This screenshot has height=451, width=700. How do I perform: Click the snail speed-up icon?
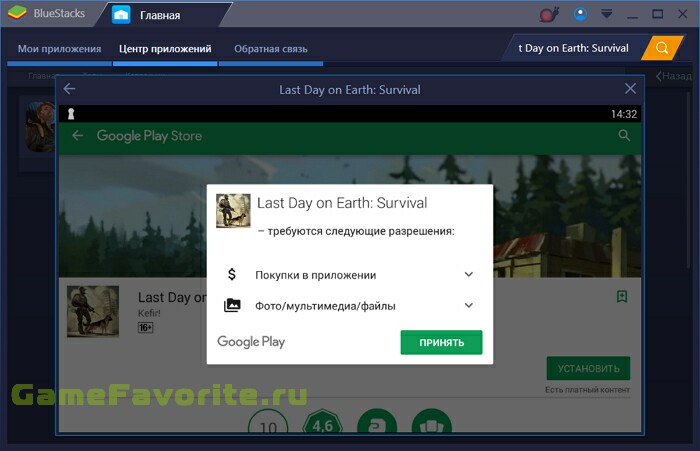point(549,14)
